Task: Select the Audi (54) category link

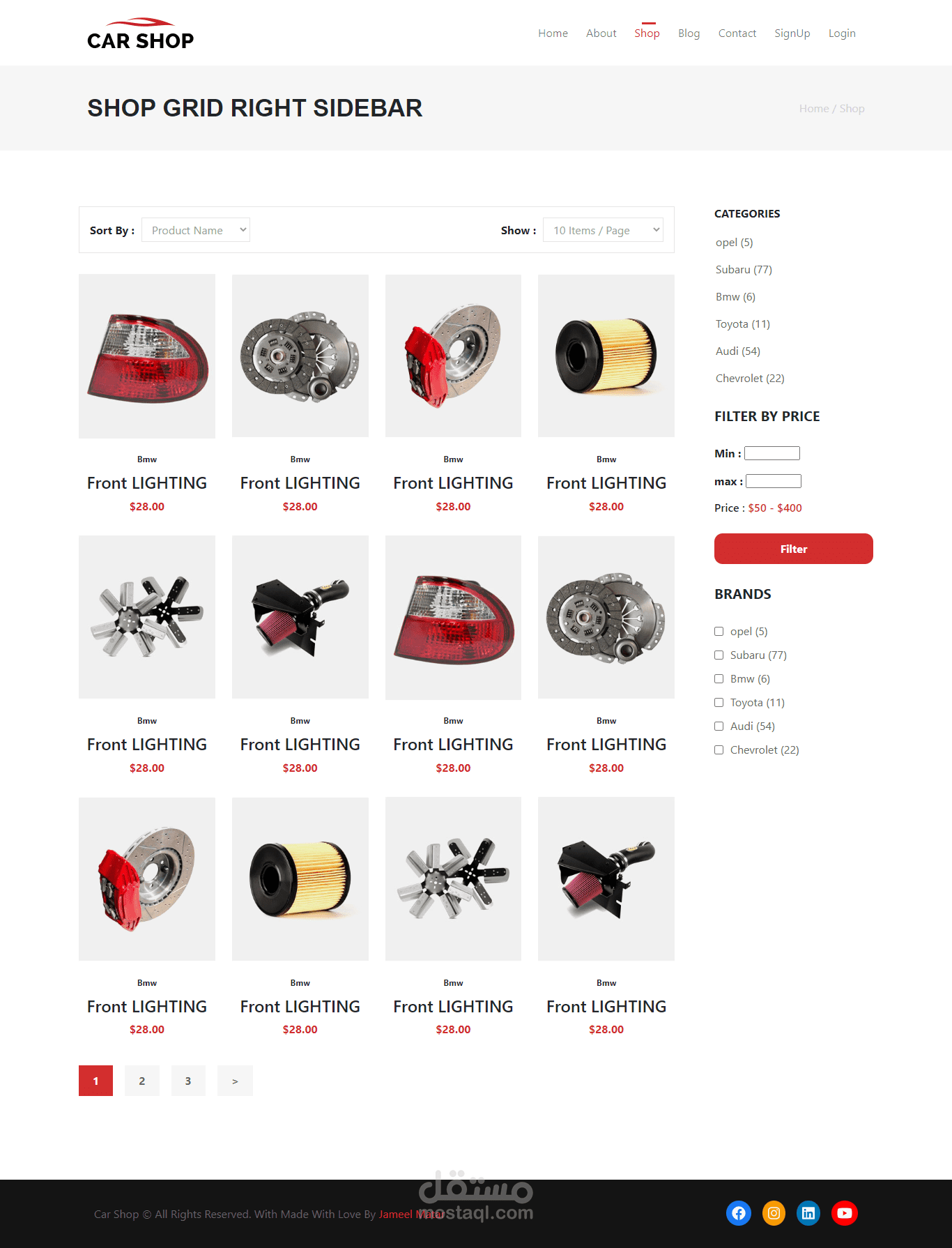Action: (x=738, y=351)
